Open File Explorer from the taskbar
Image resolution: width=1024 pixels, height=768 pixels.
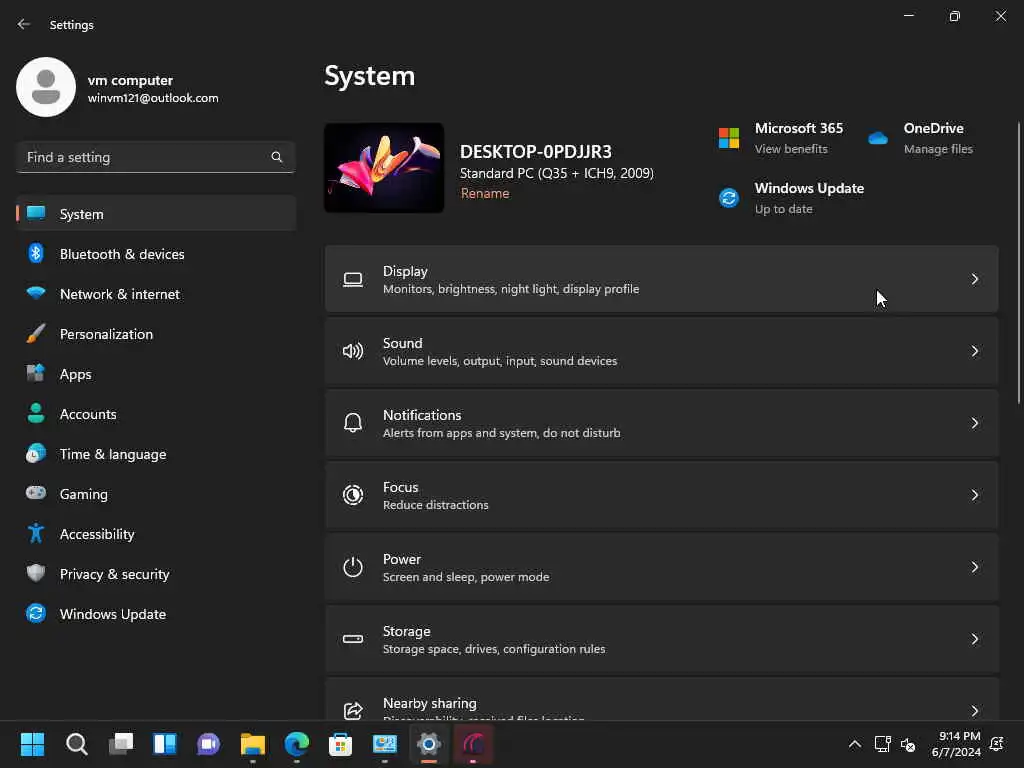click(253, 744)
